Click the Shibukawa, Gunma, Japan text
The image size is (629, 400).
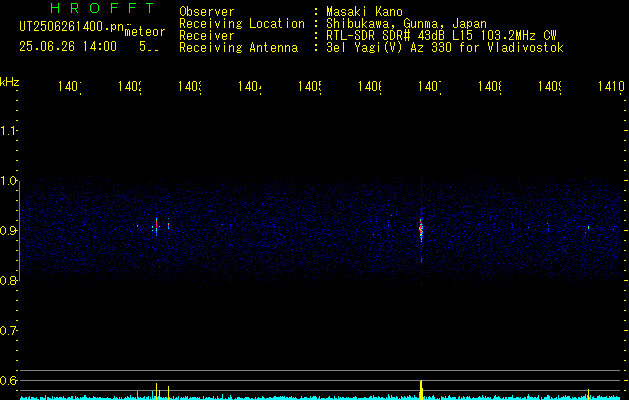click(406, 24)
